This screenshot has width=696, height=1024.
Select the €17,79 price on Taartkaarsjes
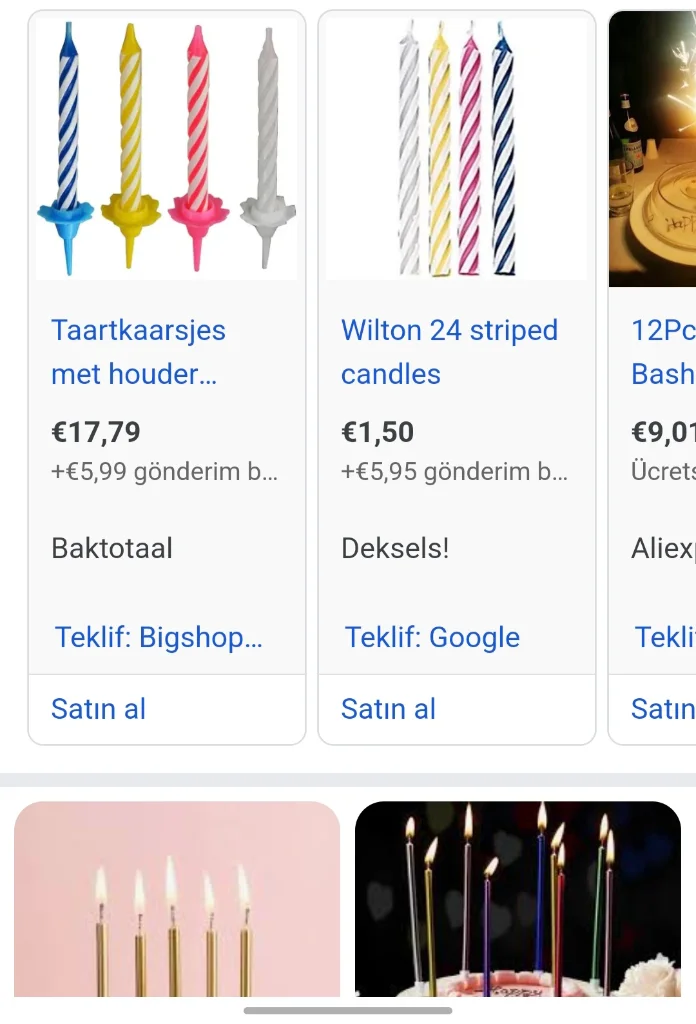[x=96, y=432]
